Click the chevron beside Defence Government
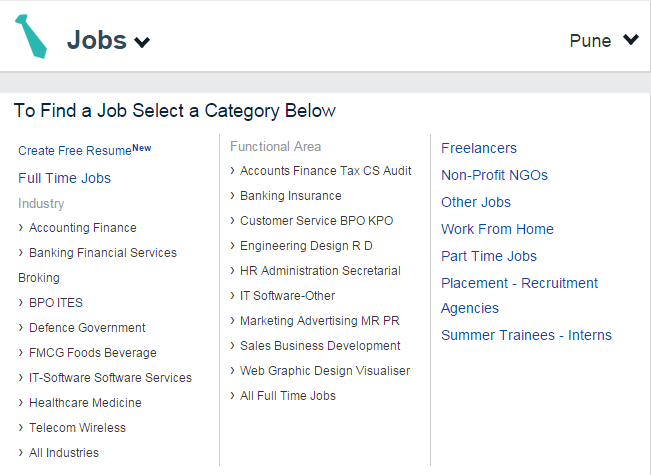The height and width of the screenshot is (475, 651). coord(21,328)
